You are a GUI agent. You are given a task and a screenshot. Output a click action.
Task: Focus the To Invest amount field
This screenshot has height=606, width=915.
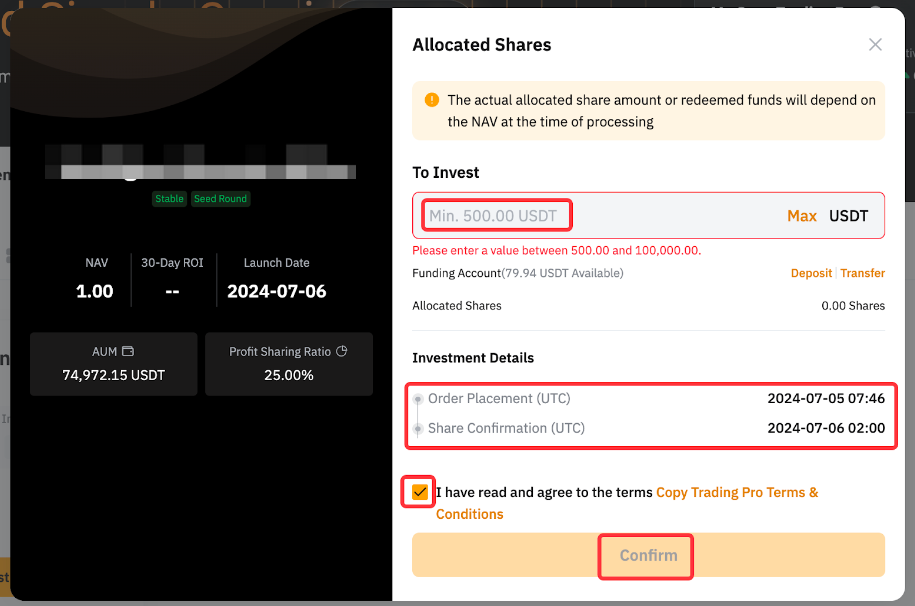[600, 216]
